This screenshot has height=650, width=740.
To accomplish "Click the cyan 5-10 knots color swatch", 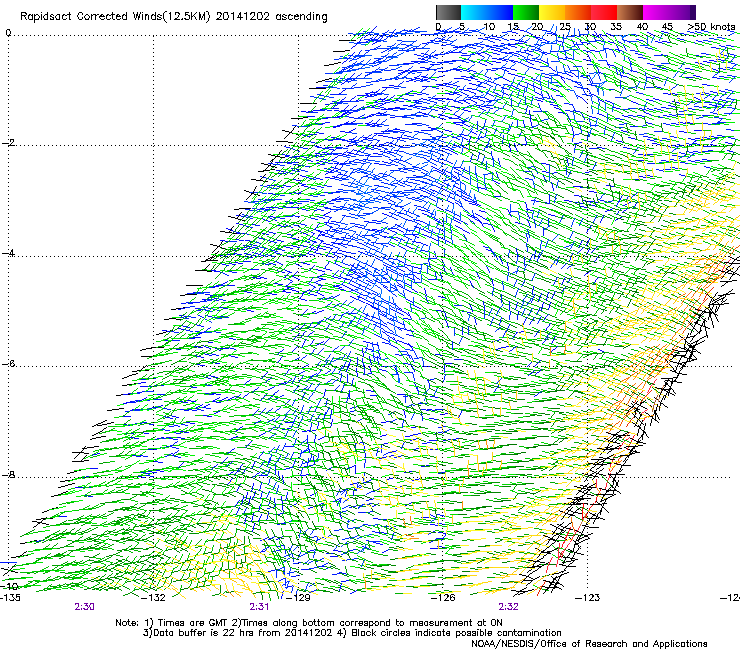I will (x=474, y=12).
